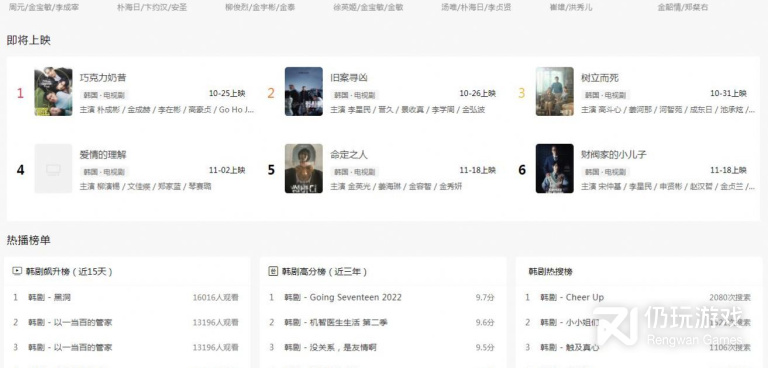Click the 周元/金宝敏/李成宰 cast text at top
Viewport: 768px width, 368px height.
click(44, 7)
